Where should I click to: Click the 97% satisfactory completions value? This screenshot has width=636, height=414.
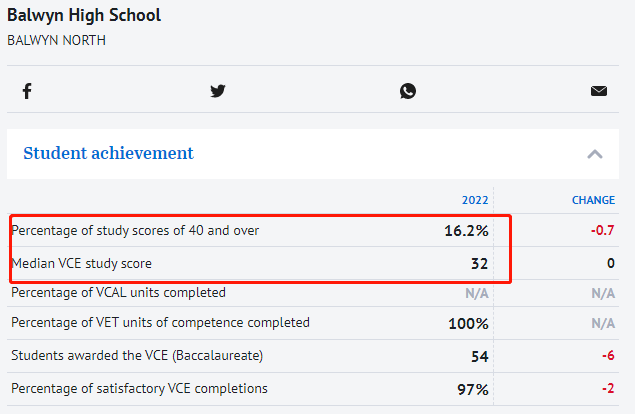point(473,389)
